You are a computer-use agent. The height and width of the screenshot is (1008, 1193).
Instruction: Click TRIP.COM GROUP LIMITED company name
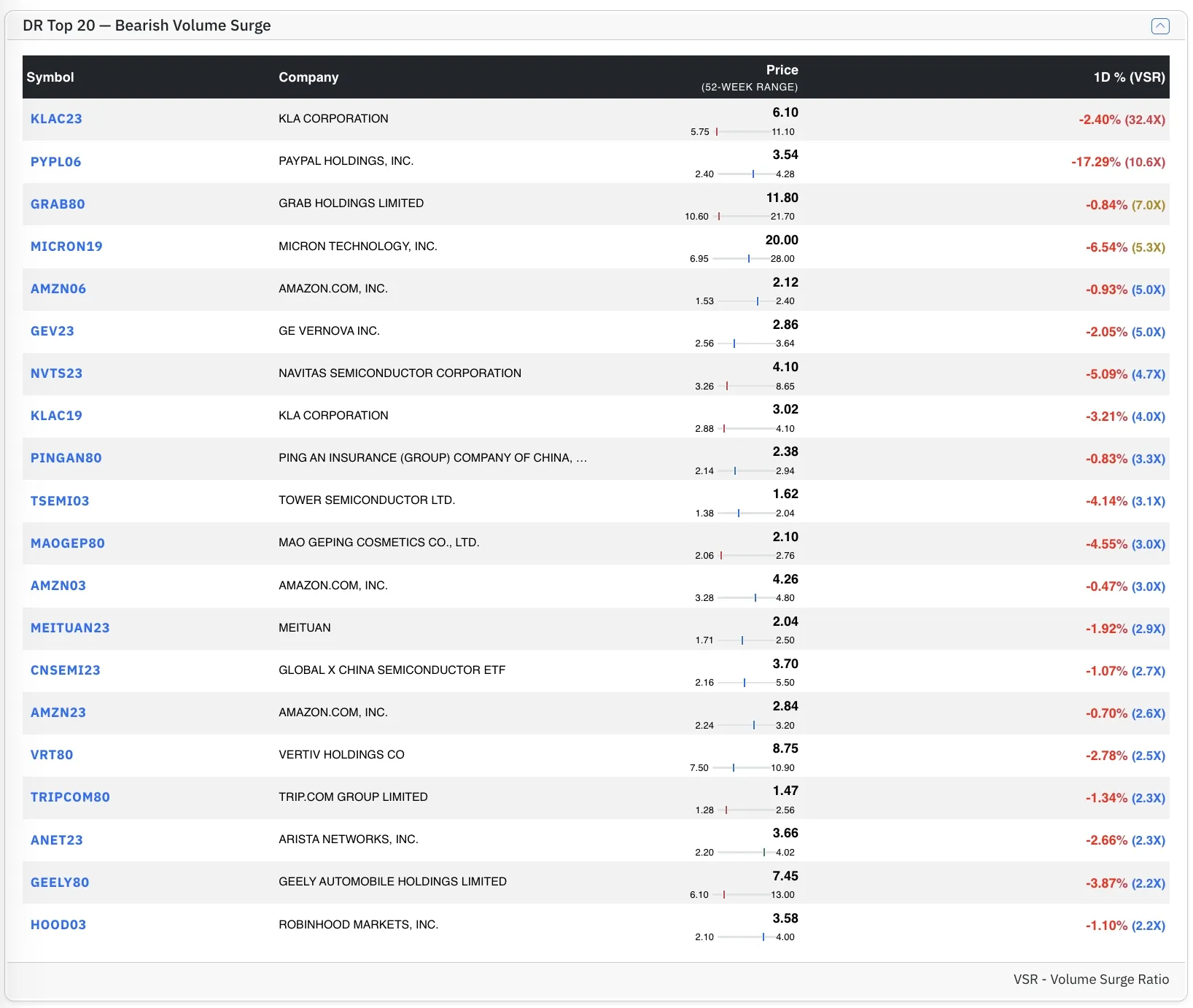(x=353, y=797)
